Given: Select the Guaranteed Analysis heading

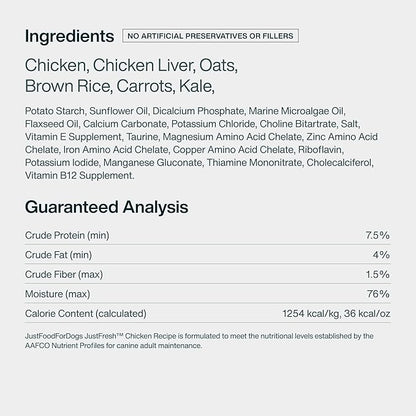Looking at the screenshot, I should tap(106, 207).
